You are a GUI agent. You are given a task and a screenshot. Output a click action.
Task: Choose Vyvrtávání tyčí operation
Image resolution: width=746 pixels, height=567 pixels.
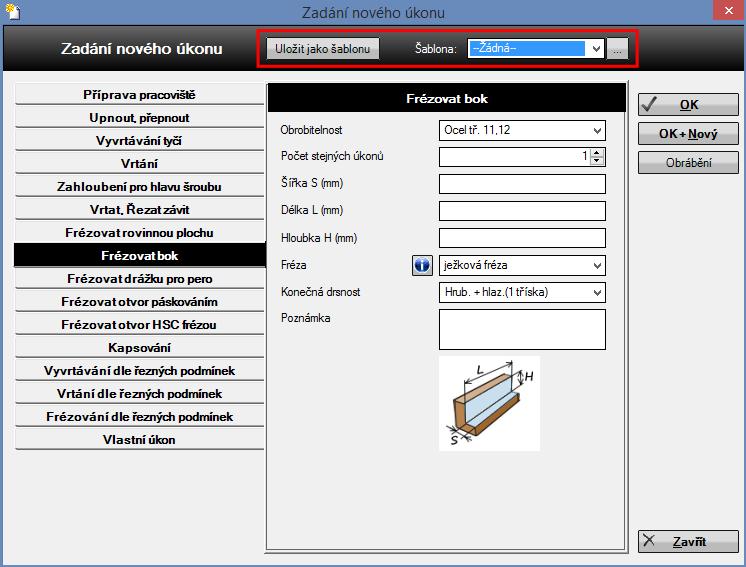click(x=139, y=141)
